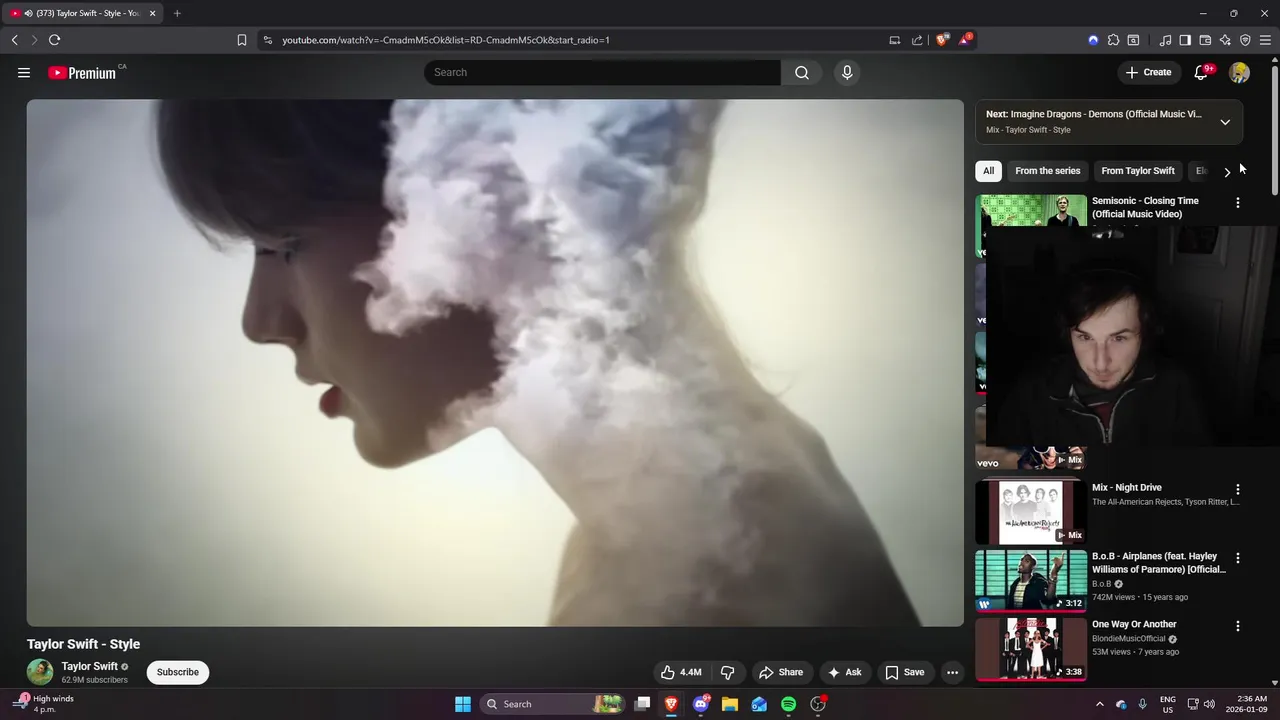
Task: Open options for B.o.B Airplanes video
Action: tap(1237, 558)
